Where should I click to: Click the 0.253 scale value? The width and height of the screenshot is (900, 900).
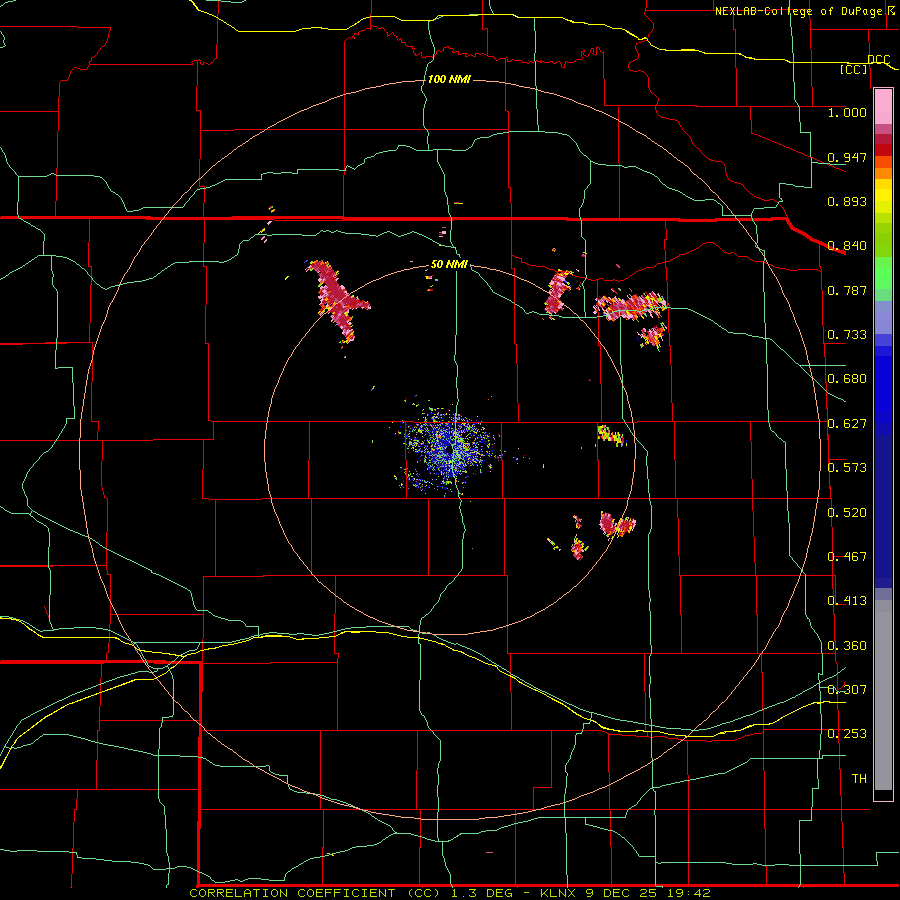[847, 734]
